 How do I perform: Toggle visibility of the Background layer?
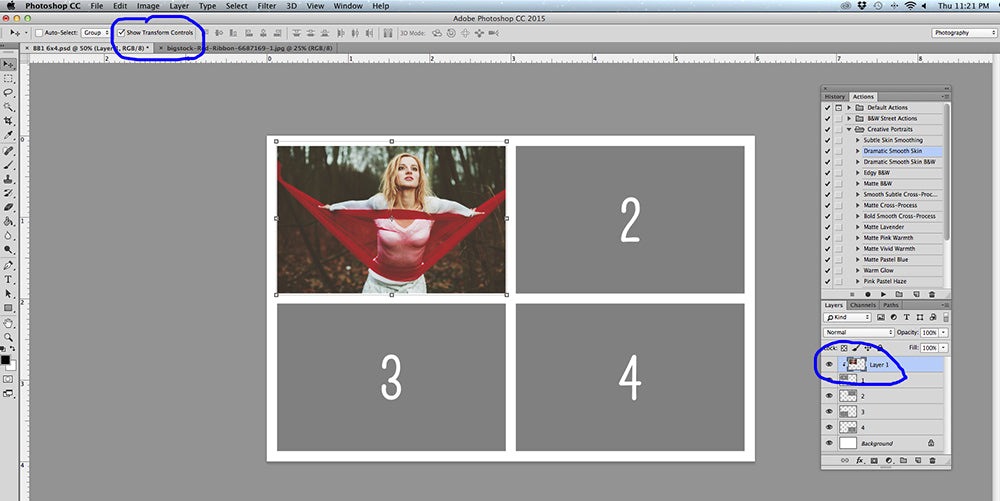(829, 443)
